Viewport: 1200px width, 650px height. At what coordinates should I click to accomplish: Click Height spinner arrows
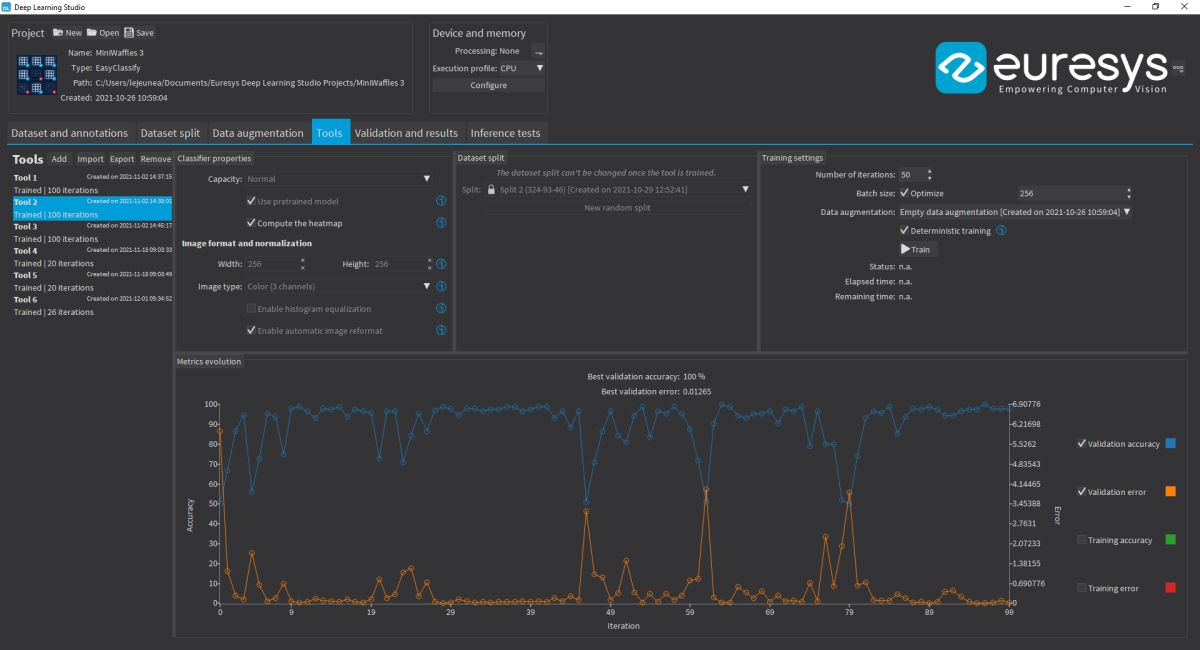coord(429,264)
